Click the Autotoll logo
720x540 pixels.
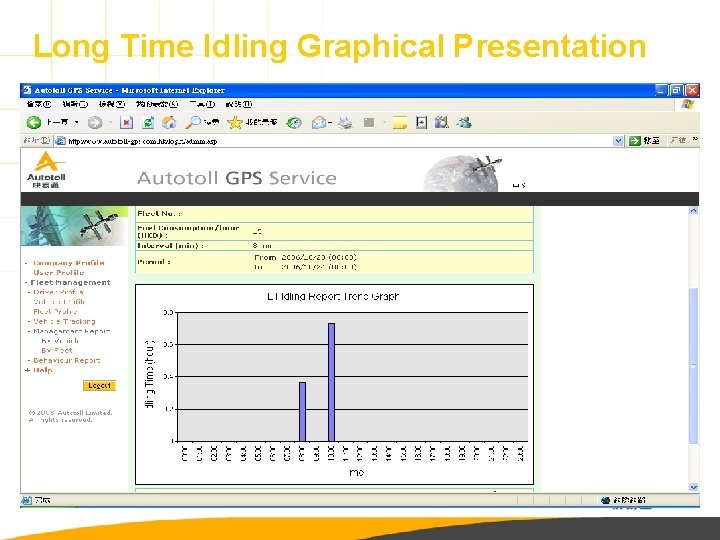pyautogui.click(x=46, y=170)
